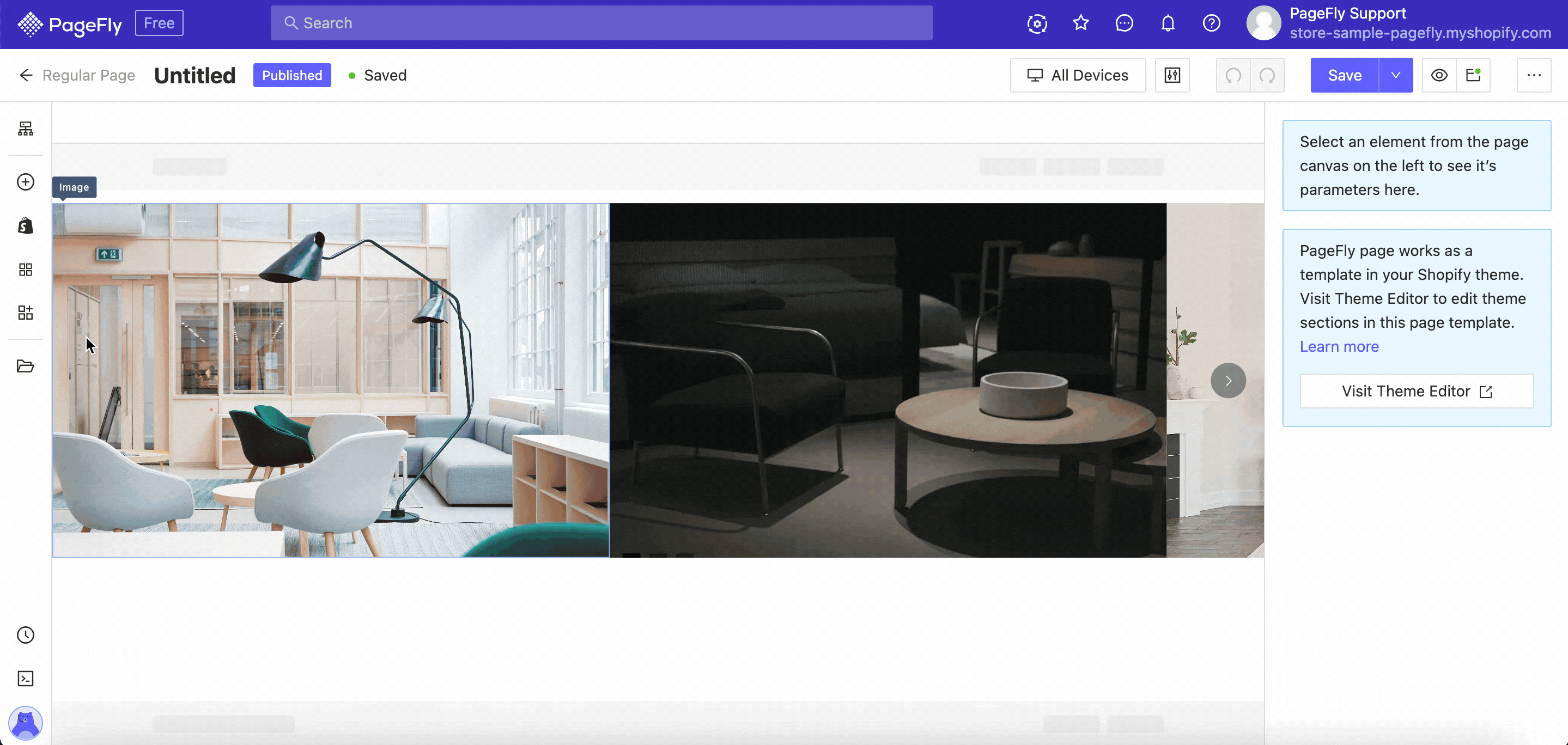Click the Saved status indicator

[x=378, y=75]
